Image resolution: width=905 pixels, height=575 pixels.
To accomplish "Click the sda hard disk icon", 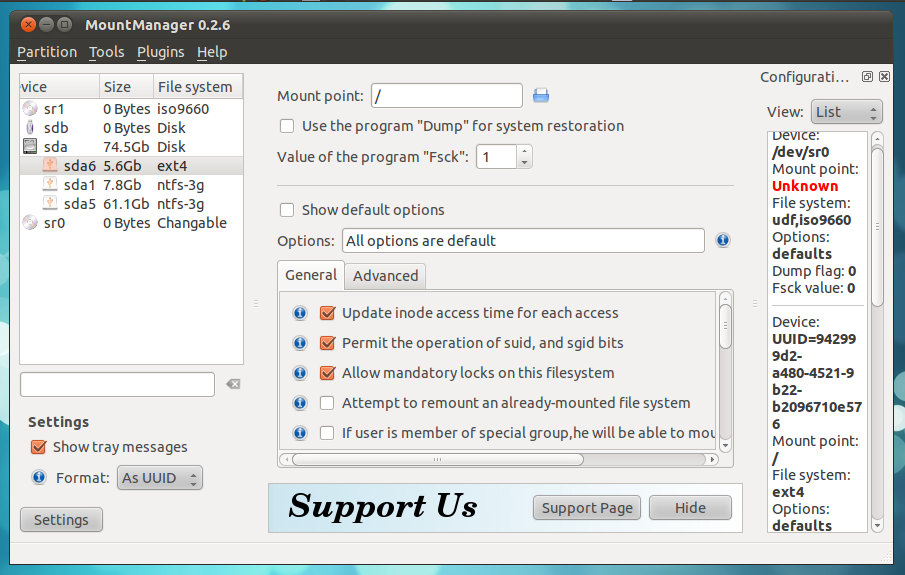I will point(30,147).
